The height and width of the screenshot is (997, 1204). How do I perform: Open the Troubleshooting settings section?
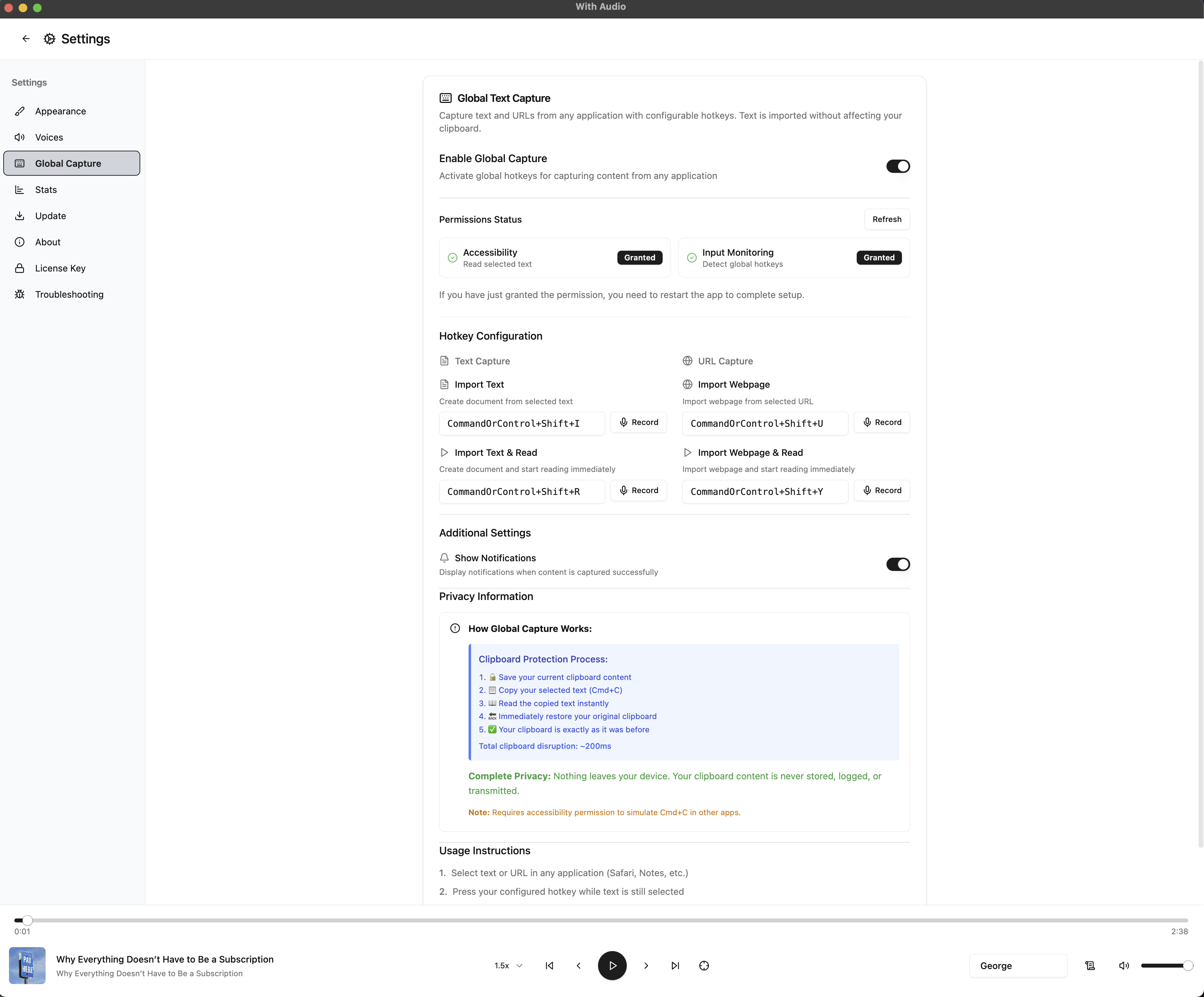(x=69, y=294)
